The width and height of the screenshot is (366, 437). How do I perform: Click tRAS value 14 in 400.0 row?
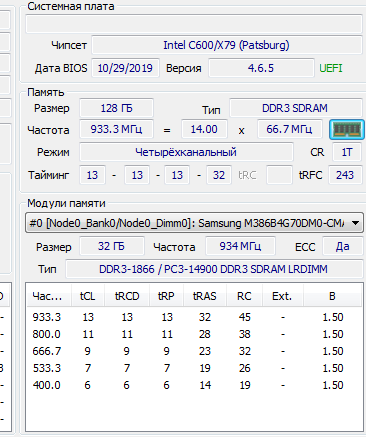tap(205, 385)
